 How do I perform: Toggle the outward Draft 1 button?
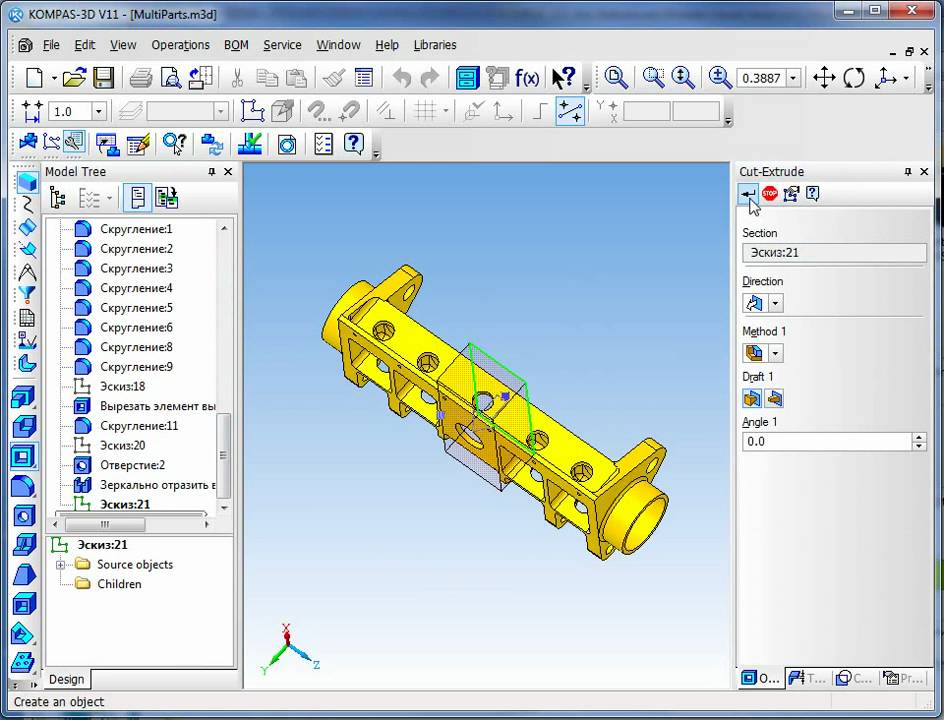pos(753,399)
